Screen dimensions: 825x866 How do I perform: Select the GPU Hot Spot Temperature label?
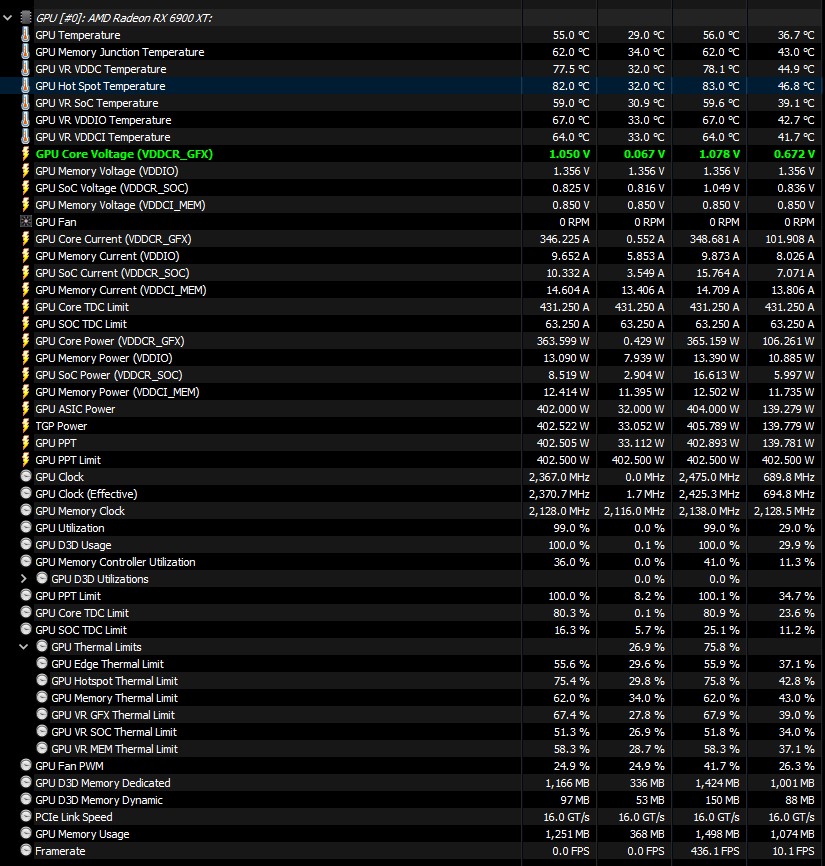[x=101, y=86]
